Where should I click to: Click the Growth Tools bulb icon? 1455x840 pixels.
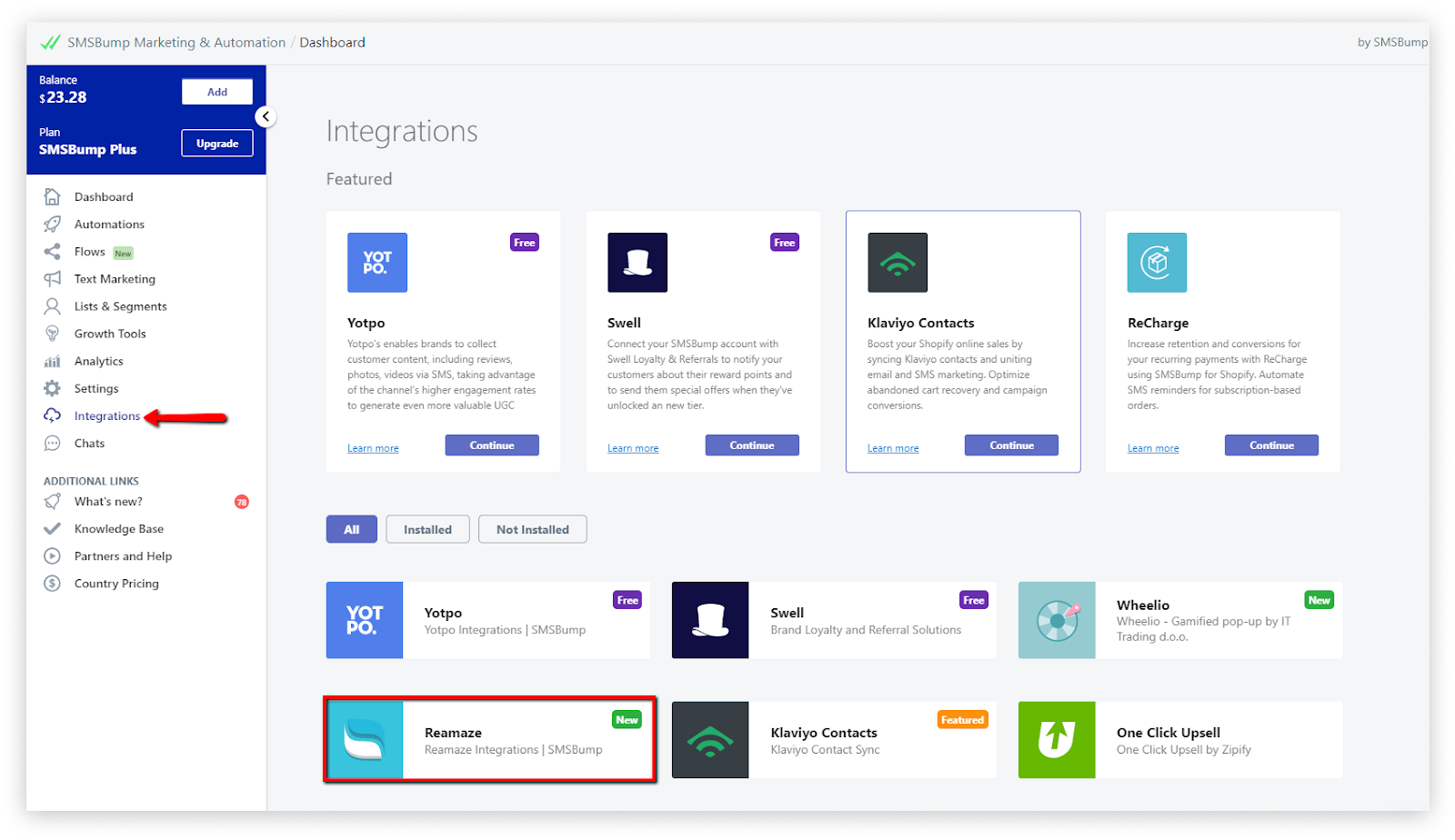(x=53, y=333)
